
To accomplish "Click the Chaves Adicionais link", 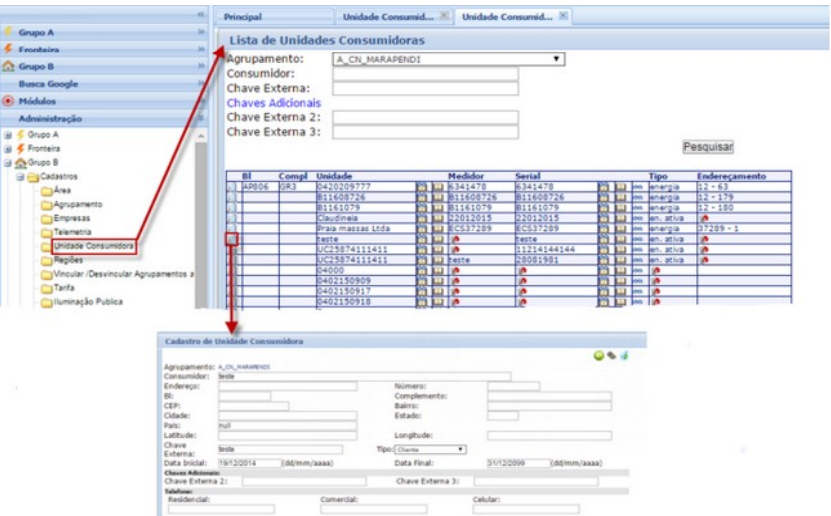I will [273, 102].
